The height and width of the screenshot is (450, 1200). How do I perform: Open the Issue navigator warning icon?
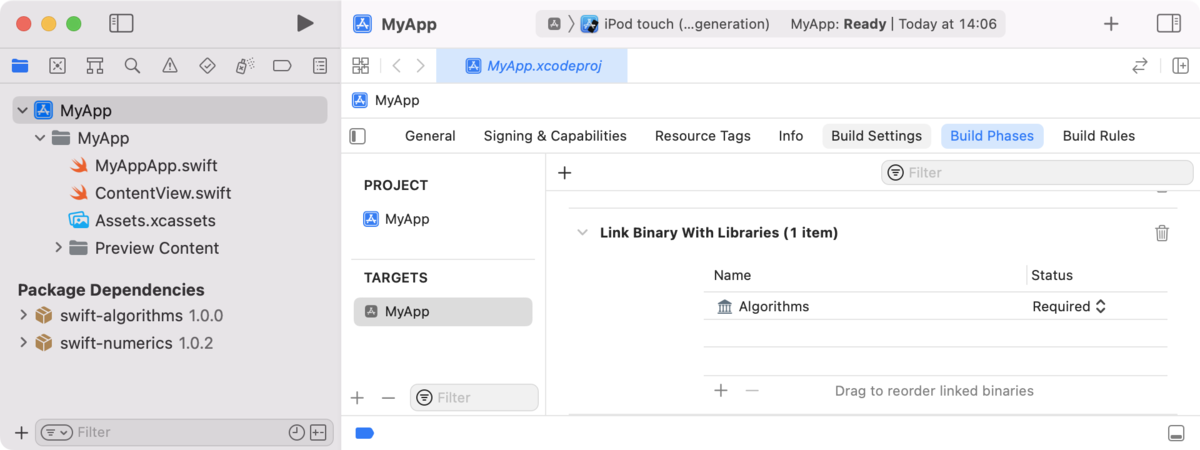tap(170, 66)
